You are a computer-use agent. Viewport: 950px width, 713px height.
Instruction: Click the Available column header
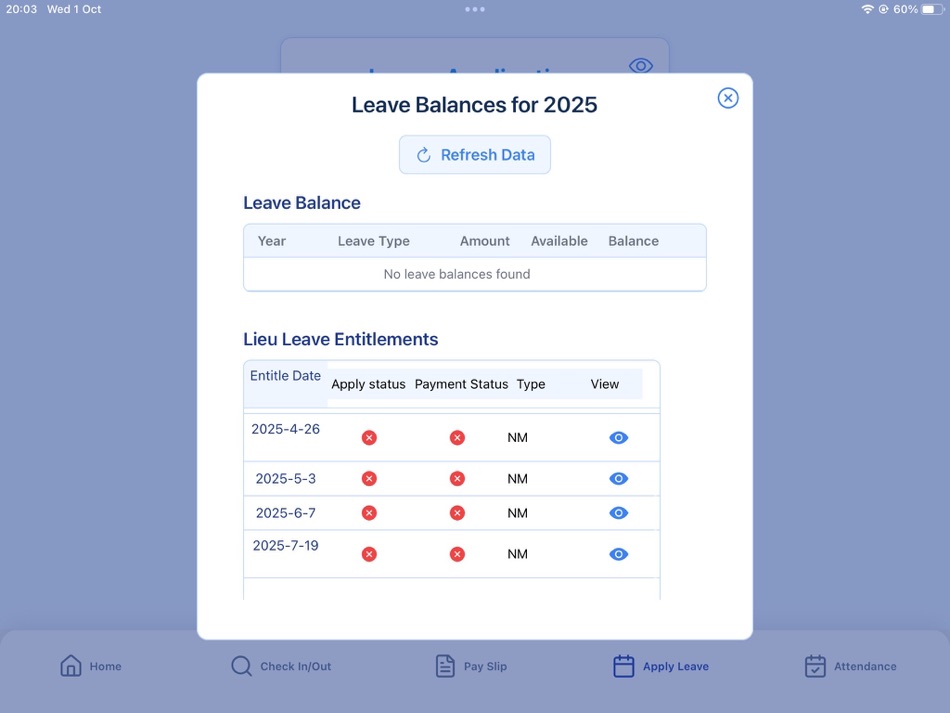pyautogui.click(x=559, y=241)
